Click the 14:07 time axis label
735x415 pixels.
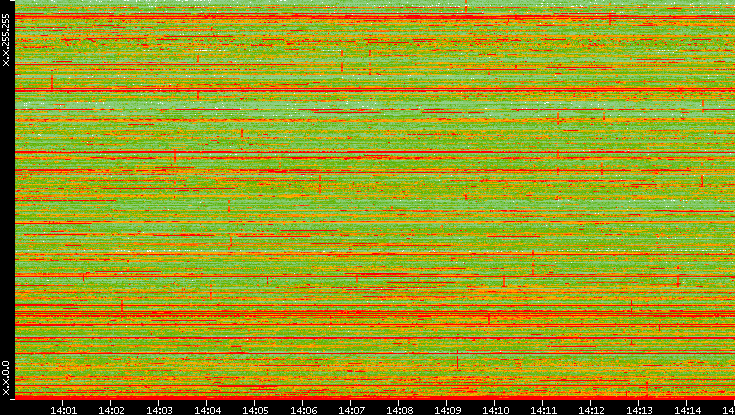[351, 410]
